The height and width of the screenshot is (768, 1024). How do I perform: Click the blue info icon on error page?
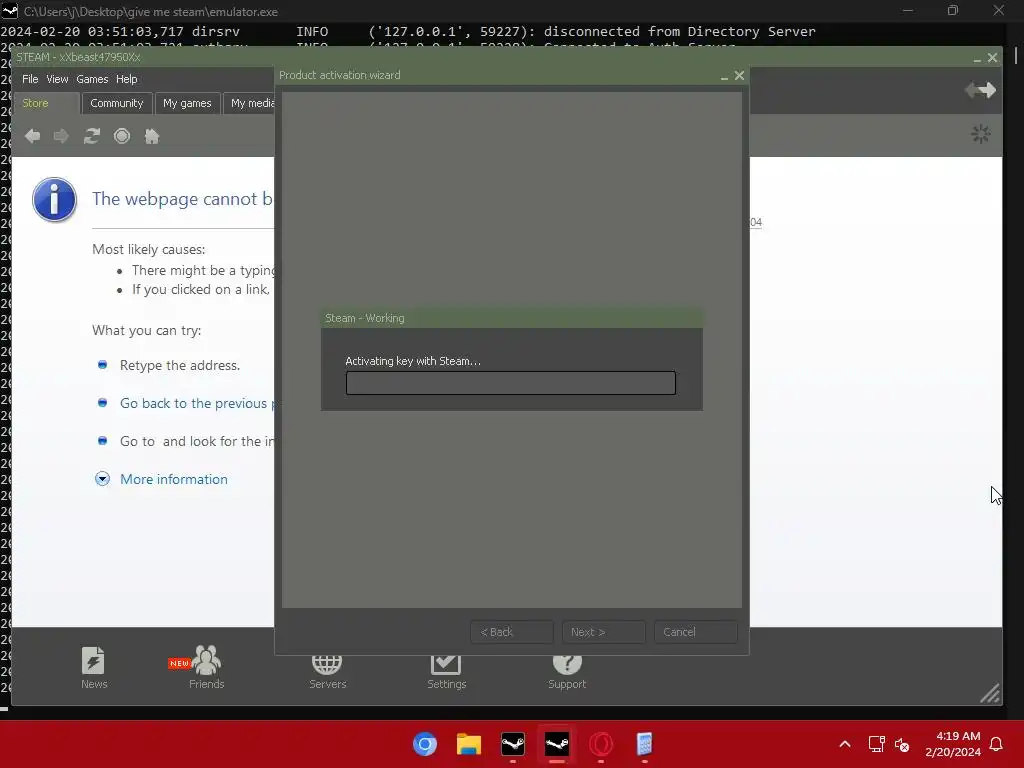point(54,200)
